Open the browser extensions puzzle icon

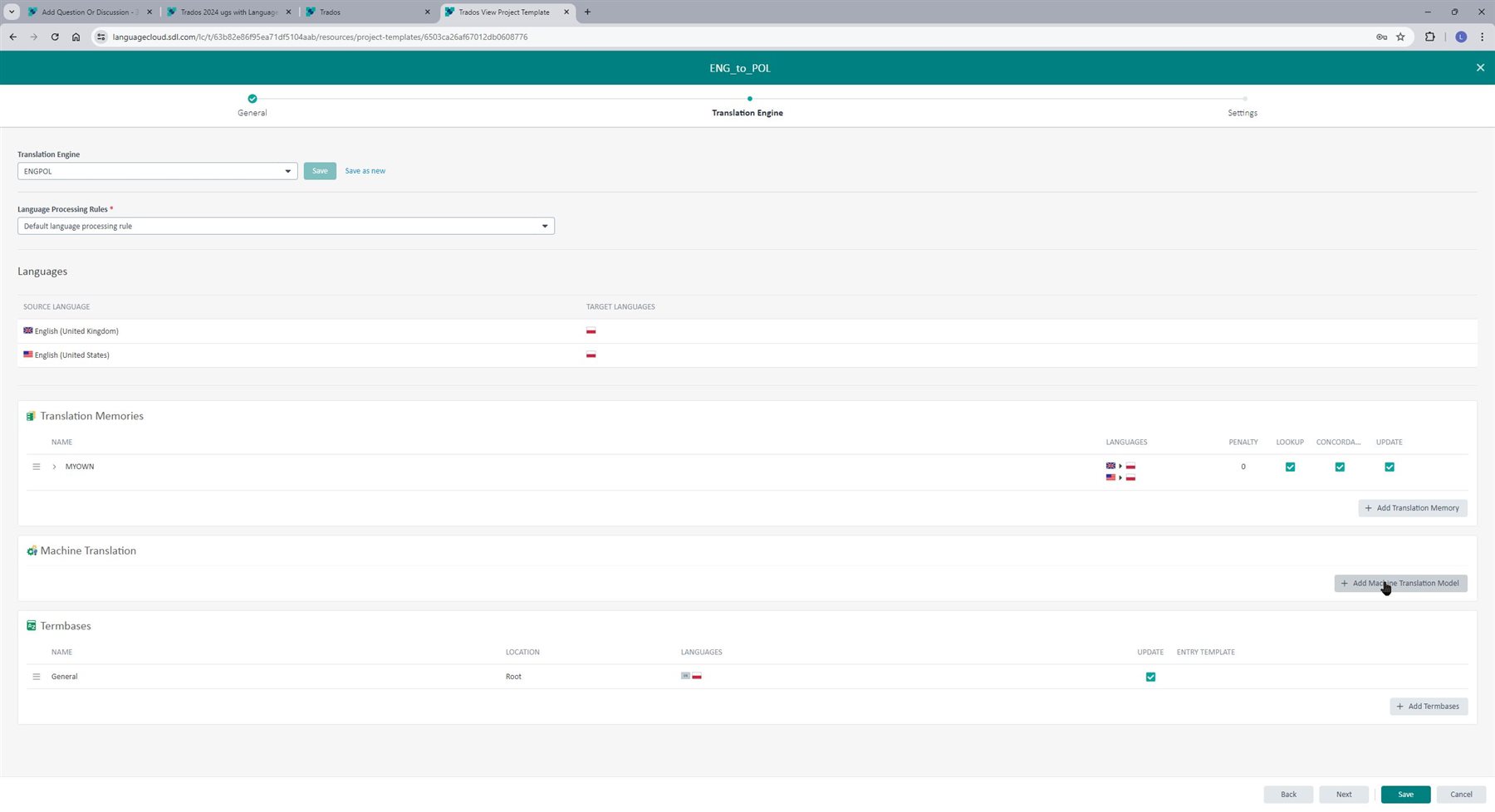click(1429, 37)
